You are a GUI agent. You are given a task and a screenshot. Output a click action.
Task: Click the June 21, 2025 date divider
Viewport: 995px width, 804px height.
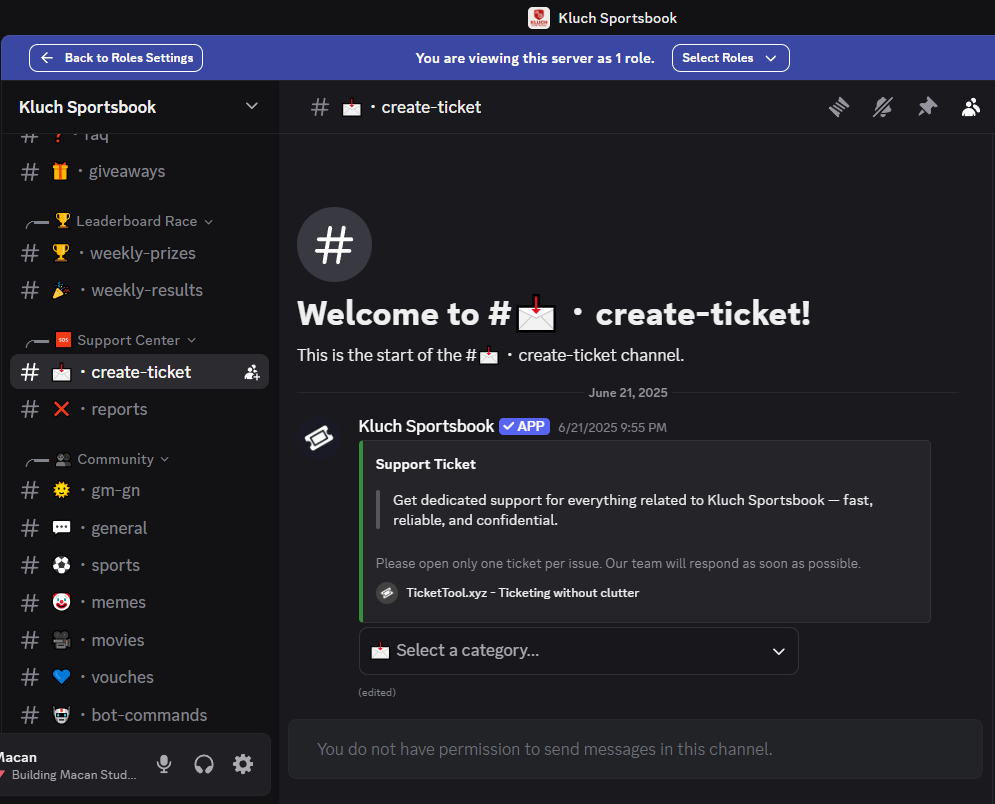[x=628, y=393]
